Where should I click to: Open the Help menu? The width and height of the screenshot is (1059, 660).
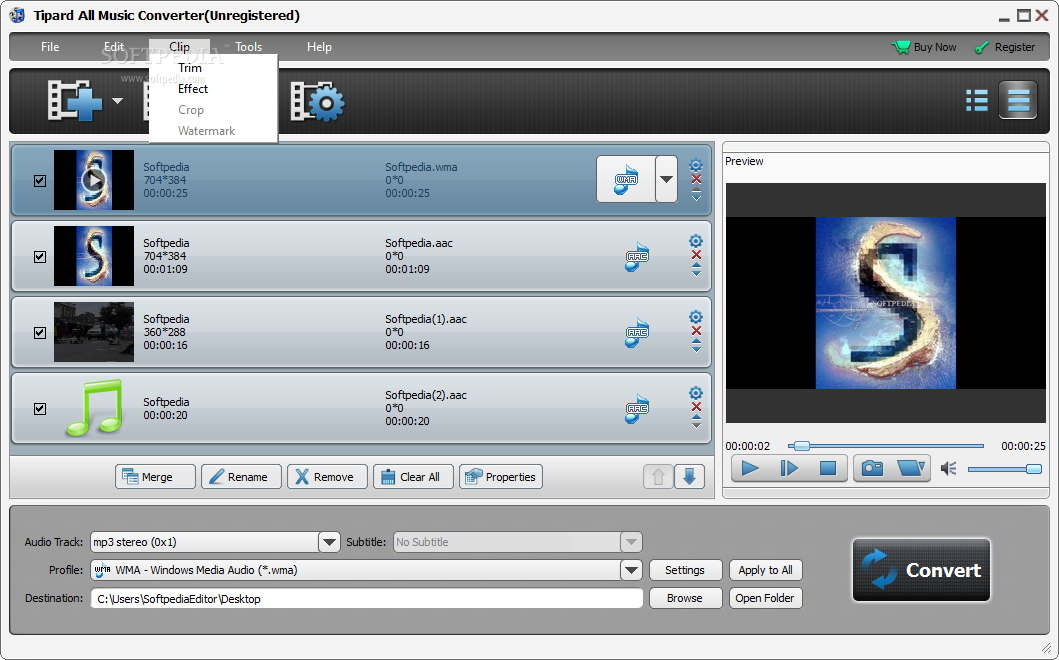click(319, 47)
